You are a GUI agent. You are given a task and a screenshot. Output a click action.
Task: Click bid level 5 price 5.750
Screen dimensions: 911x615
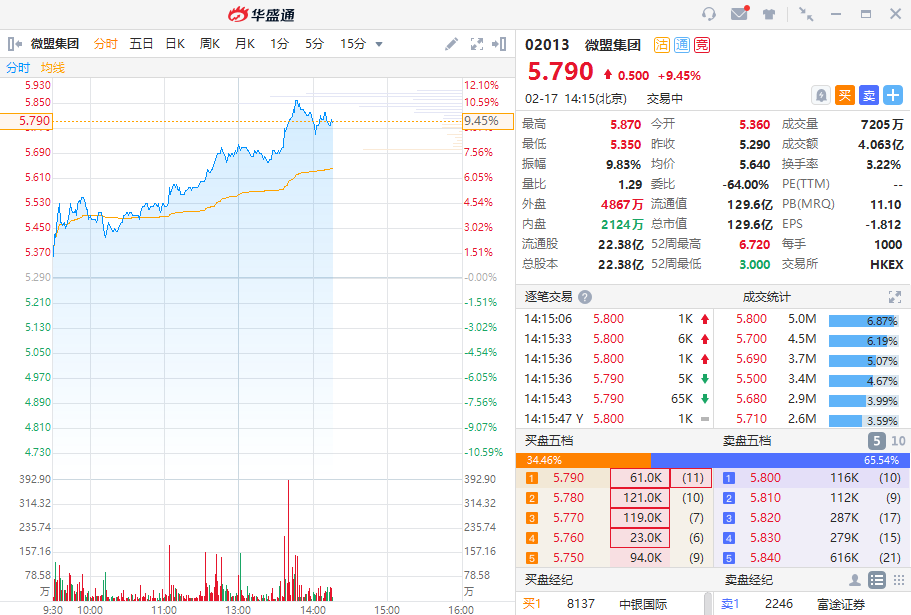pyautogui.click(x=568, y=558)
